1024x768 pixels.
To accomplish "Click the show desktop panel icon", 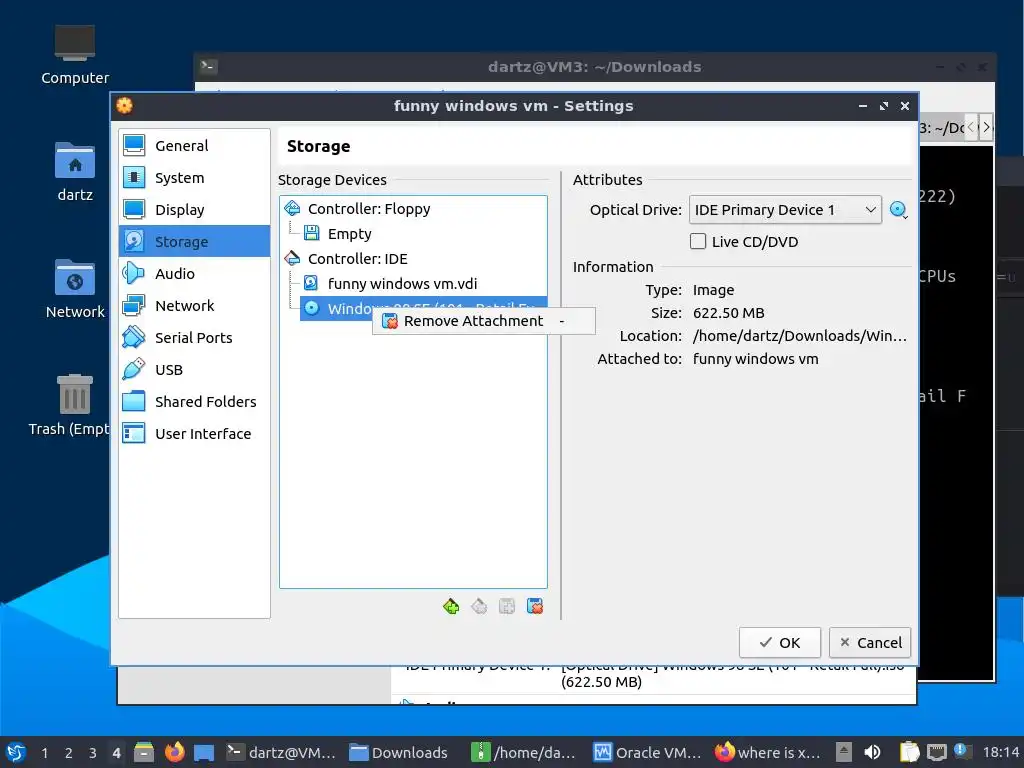I will tap(204, 752).
